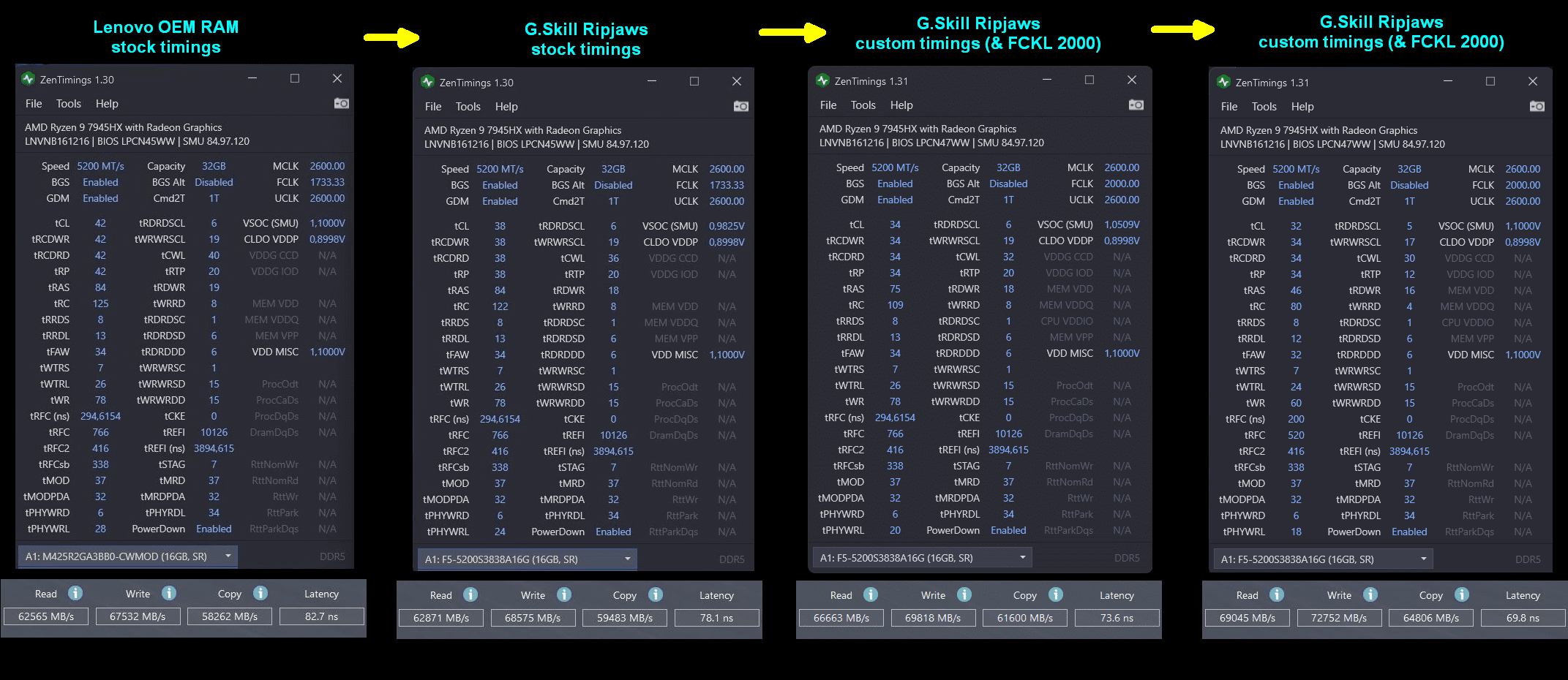This screenshot has height=680, width=1568.
Task: Click Write info icon above 68575 MB/s
Action: point(564,594)
